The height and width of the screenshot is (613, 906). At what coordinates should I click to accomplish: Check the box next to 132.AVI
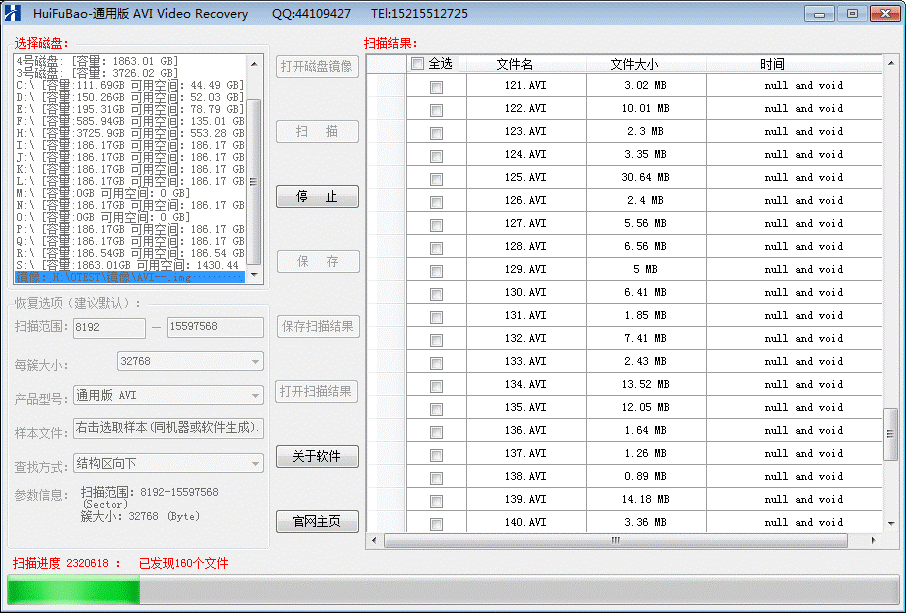click(x=435, y=339)
